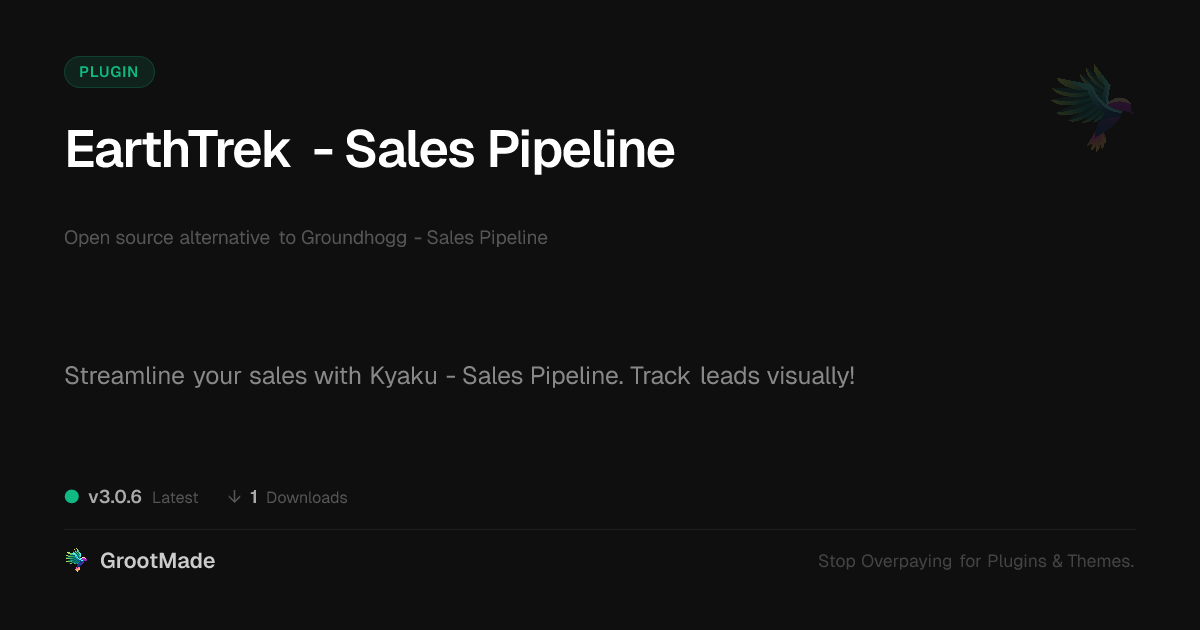Click the download count number 1

(254, 497)
